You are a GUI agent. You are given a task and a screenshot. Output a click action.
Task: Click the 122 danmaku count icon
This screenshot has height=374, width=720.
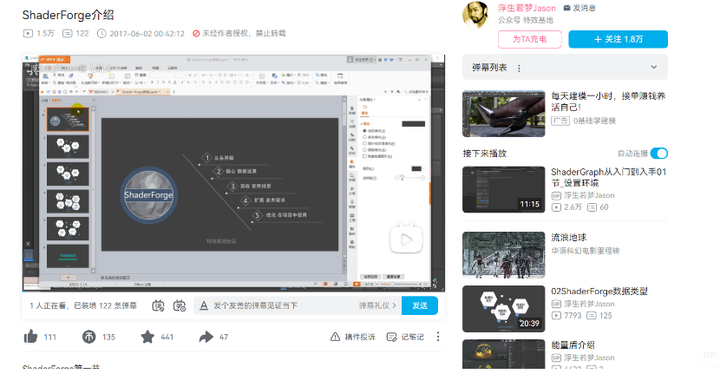coord(67,34)
